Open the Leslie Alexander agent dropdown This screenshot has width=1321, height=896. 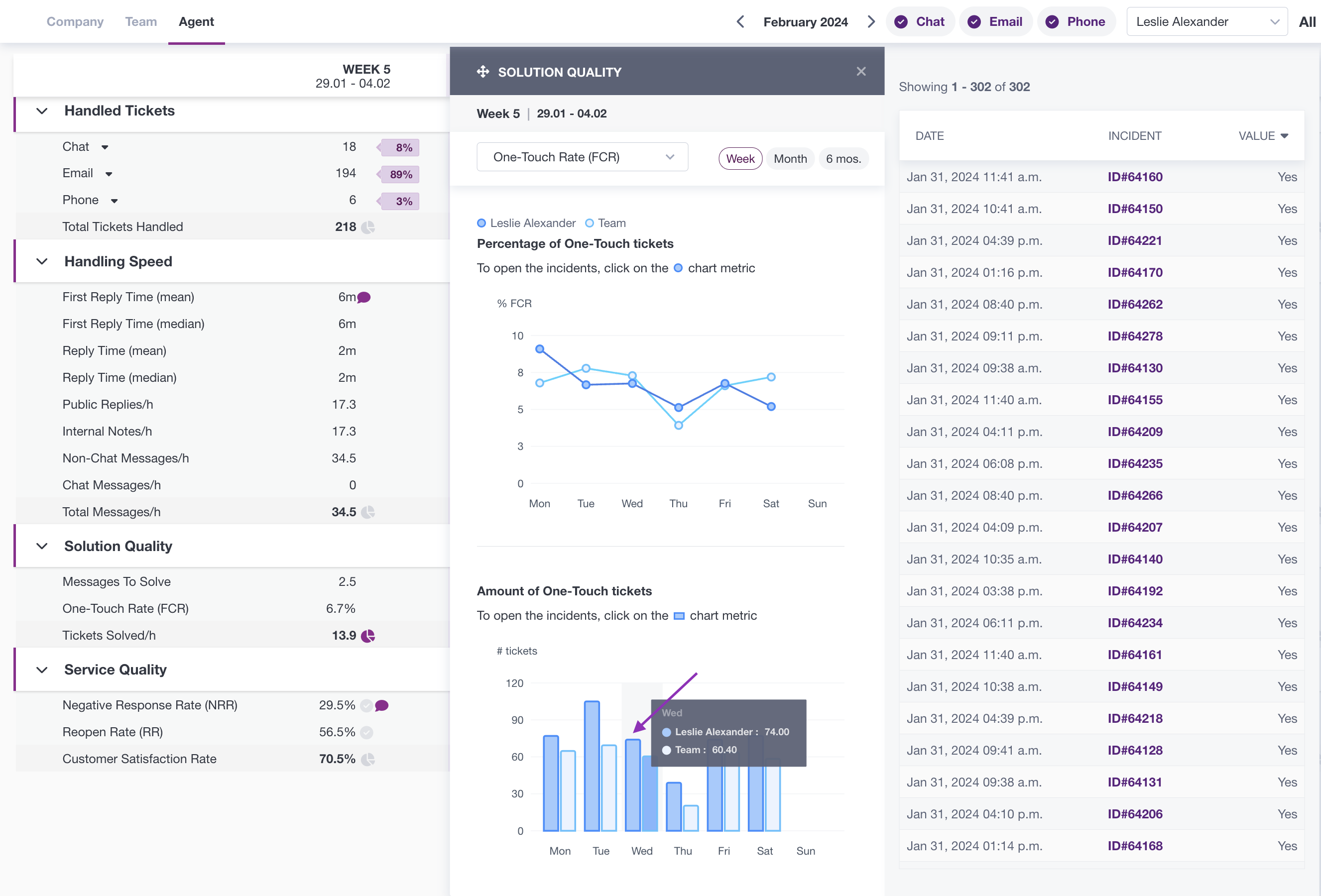pyautogui.click(x=1207, y=21)
